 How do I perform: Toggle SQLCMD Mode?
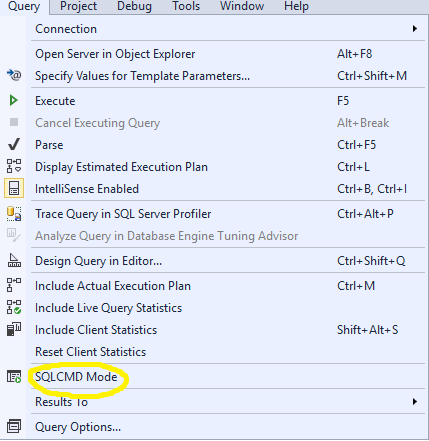coord(76,377)
